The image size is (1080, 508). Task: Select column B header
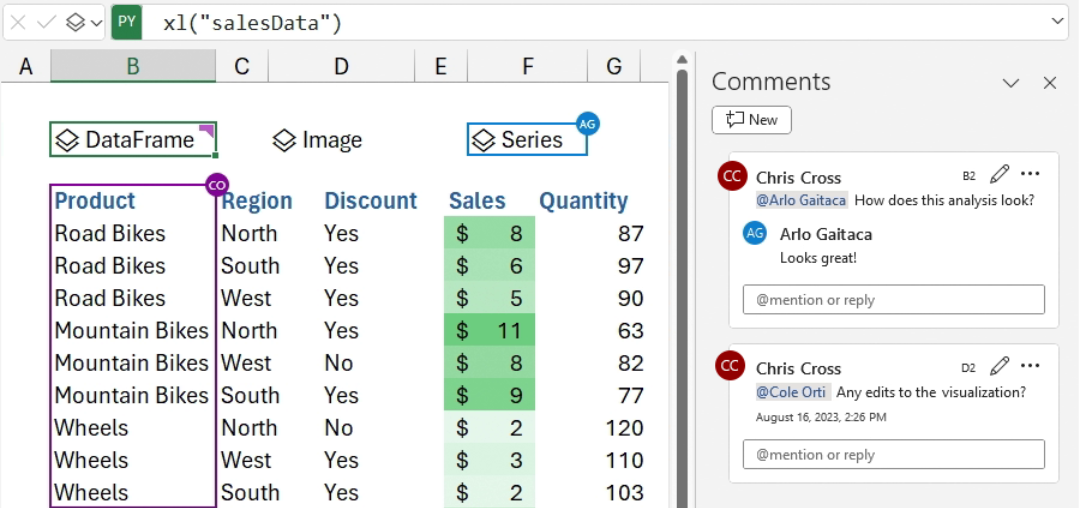133,67
